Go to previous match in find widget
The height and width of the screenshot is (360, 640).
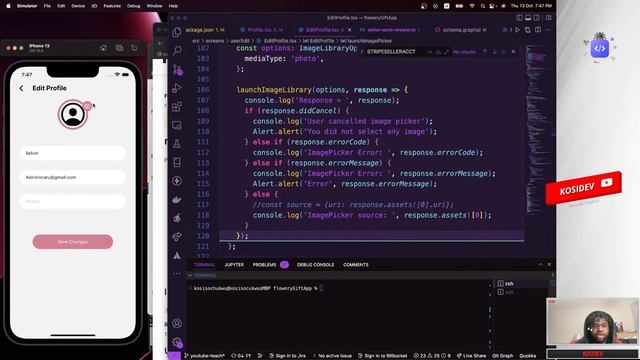(x=485, y=52)
